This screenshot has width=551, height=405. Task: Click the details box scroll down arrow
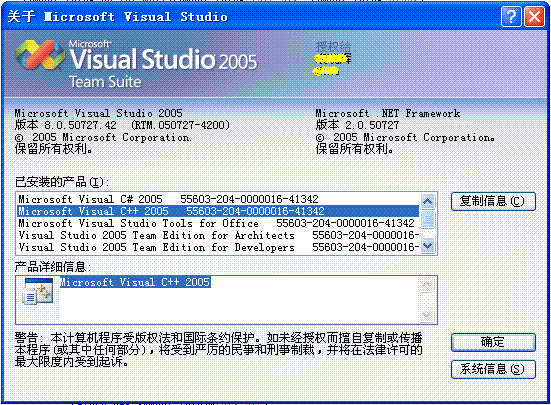click(x=427, y=315)
